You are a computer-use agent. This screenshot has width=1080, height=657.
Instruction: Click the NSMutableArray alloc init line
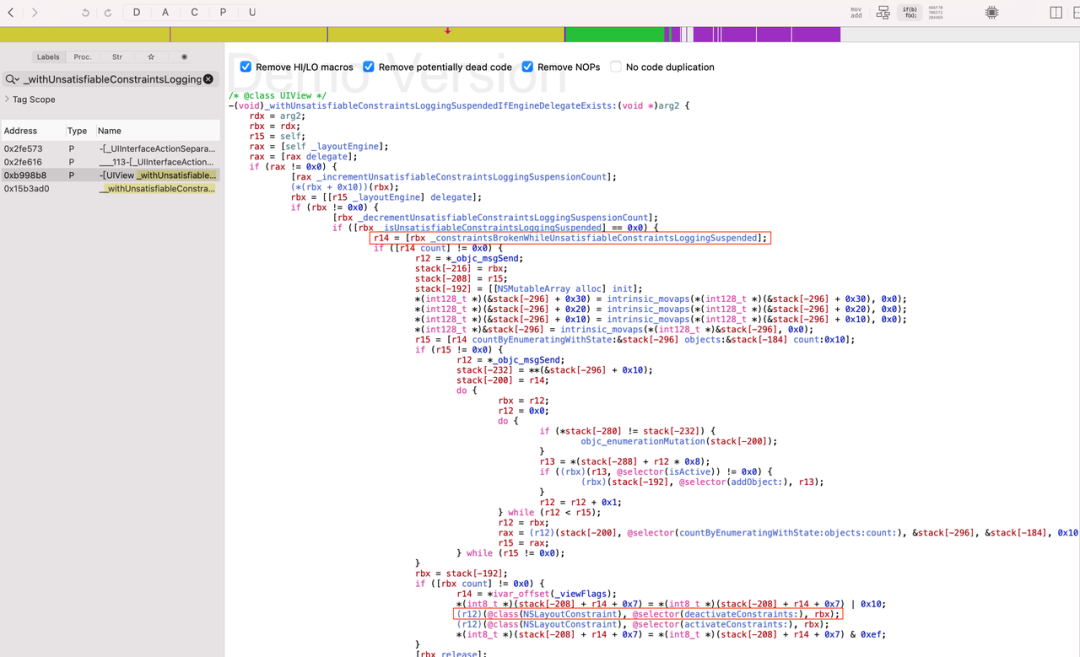pos(528,289)
